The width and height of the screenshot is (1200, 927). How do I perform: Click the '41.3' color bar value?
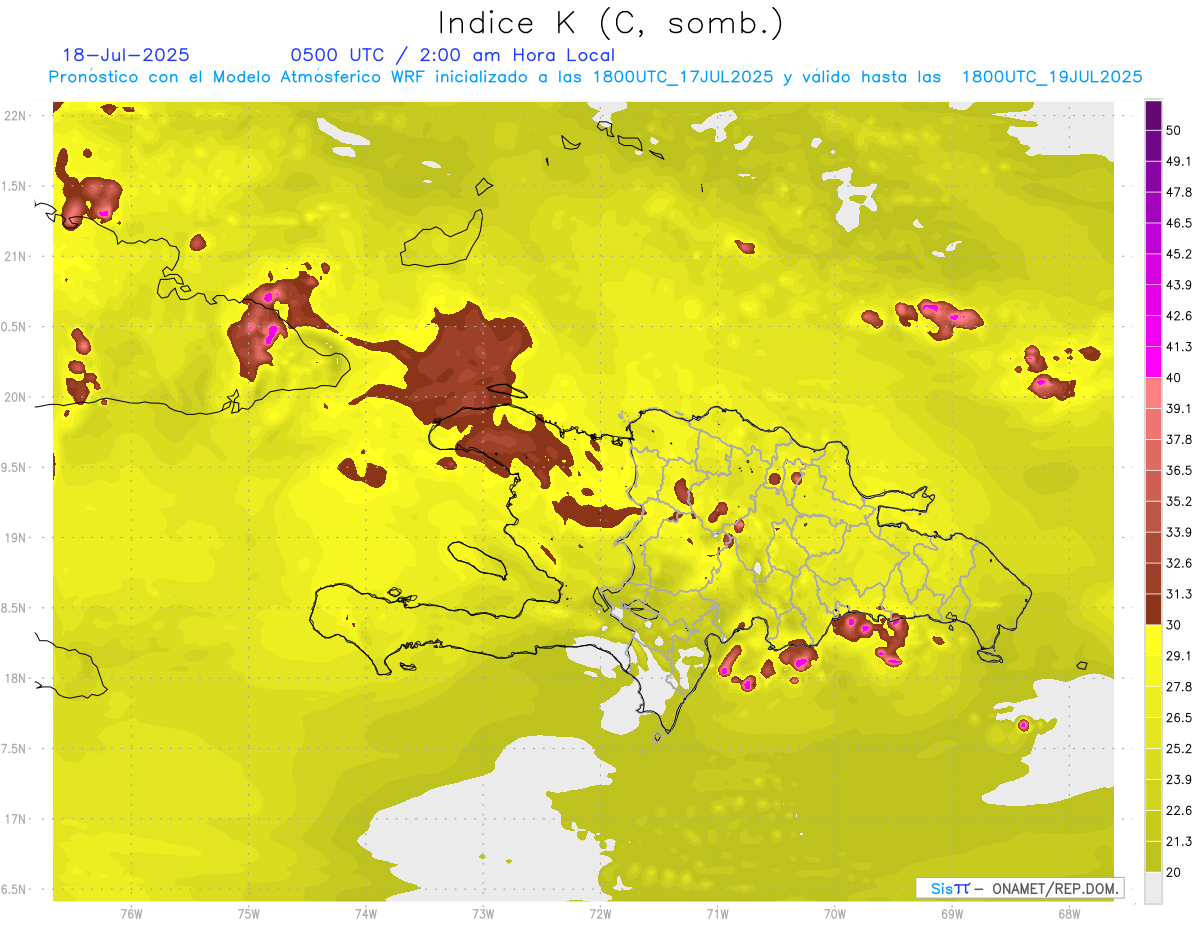[1178, 347]
